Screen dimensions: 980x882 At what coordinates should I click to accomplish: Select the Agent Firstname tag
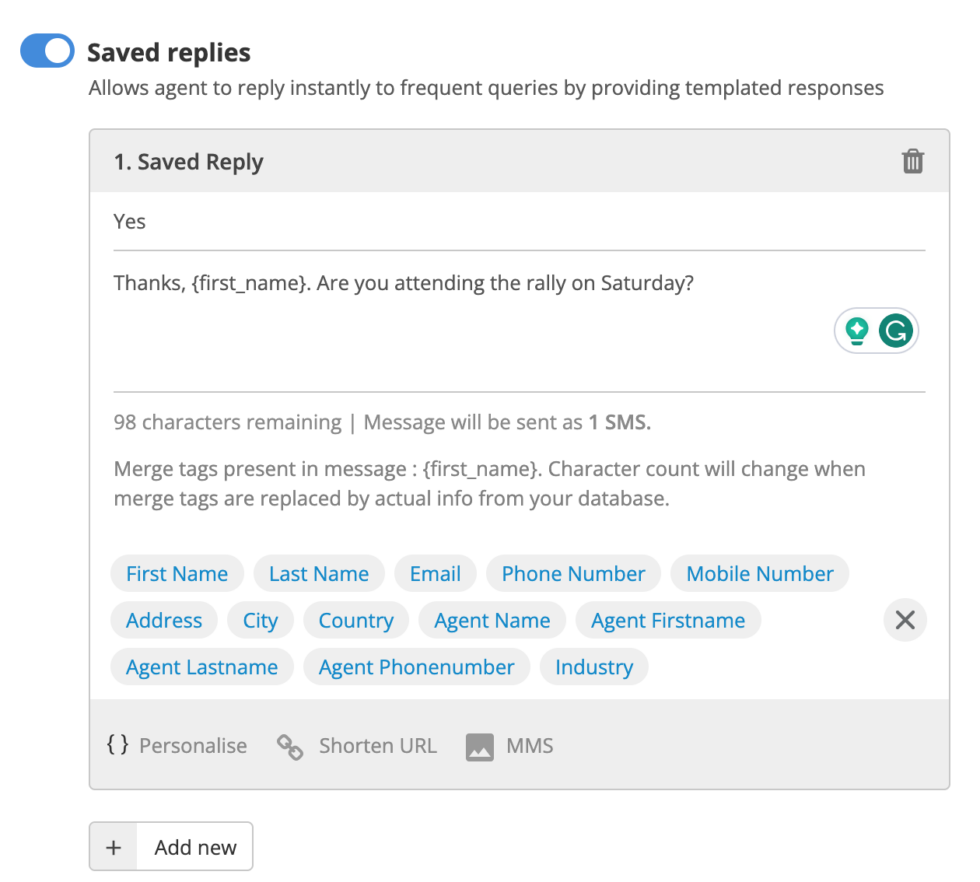coord(667,620)
